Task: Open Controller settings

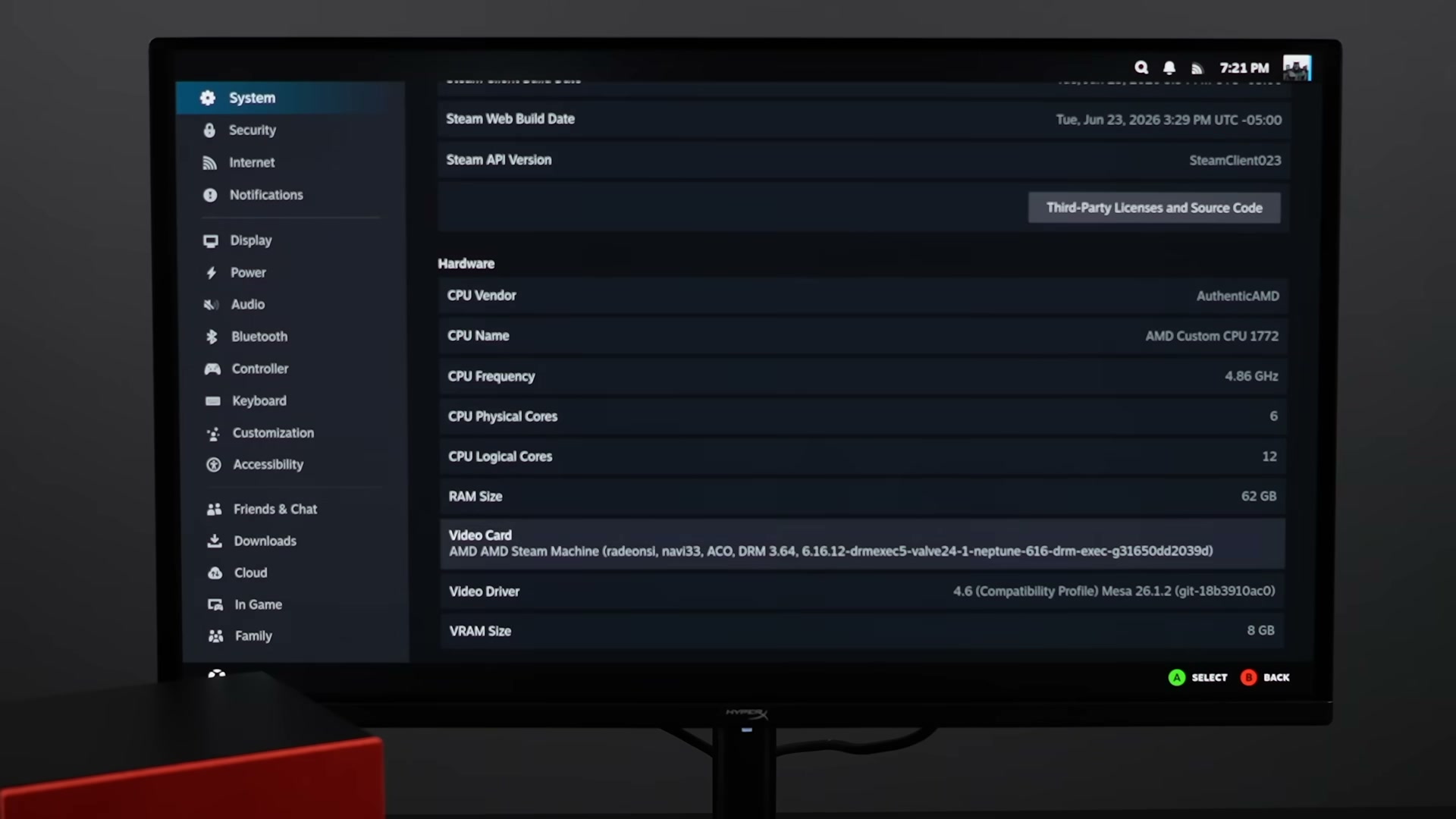Action: 293,369
